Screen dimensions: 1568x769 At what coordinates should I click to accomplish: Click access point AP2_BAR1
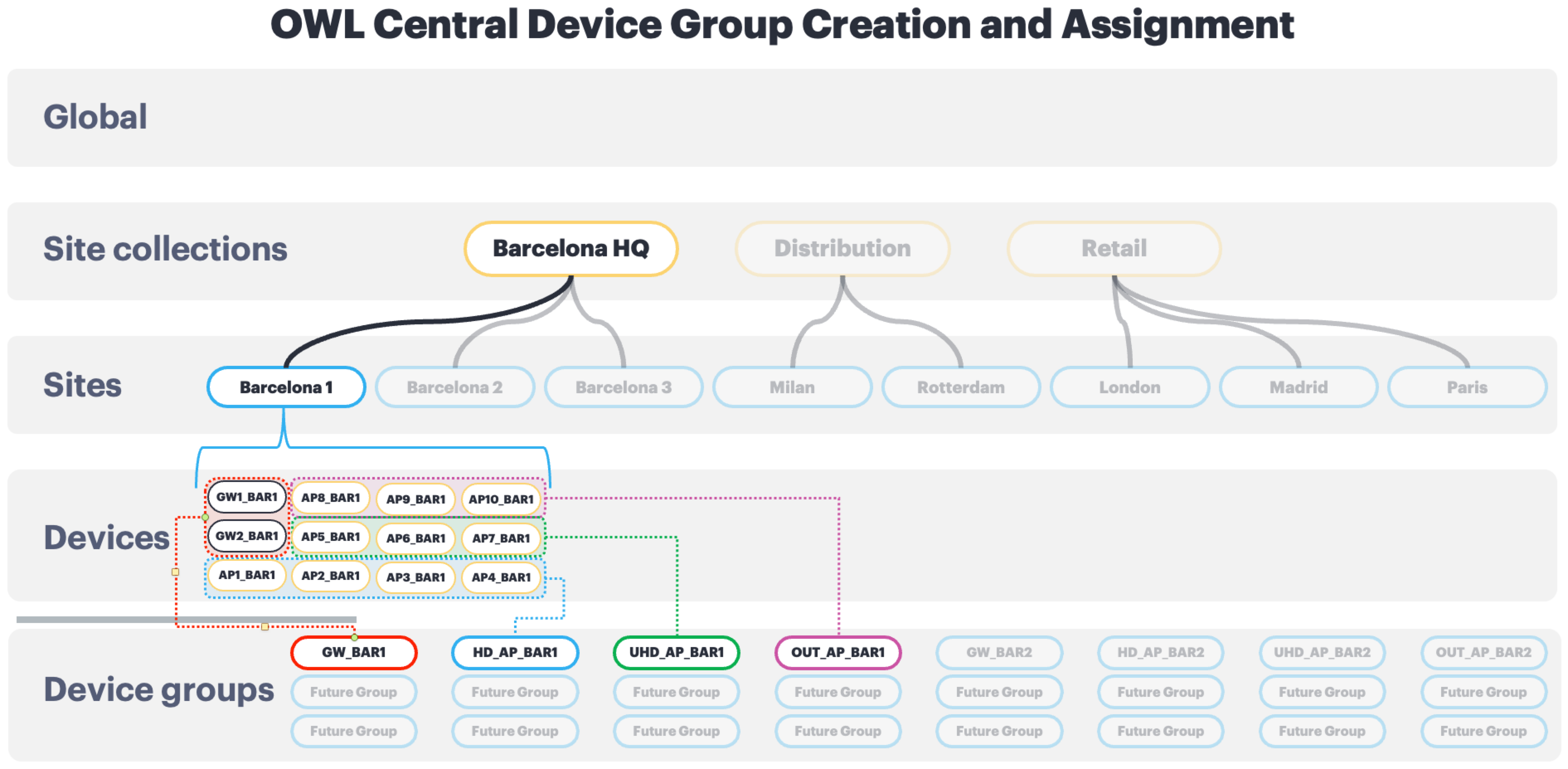[x=330, y=576]
